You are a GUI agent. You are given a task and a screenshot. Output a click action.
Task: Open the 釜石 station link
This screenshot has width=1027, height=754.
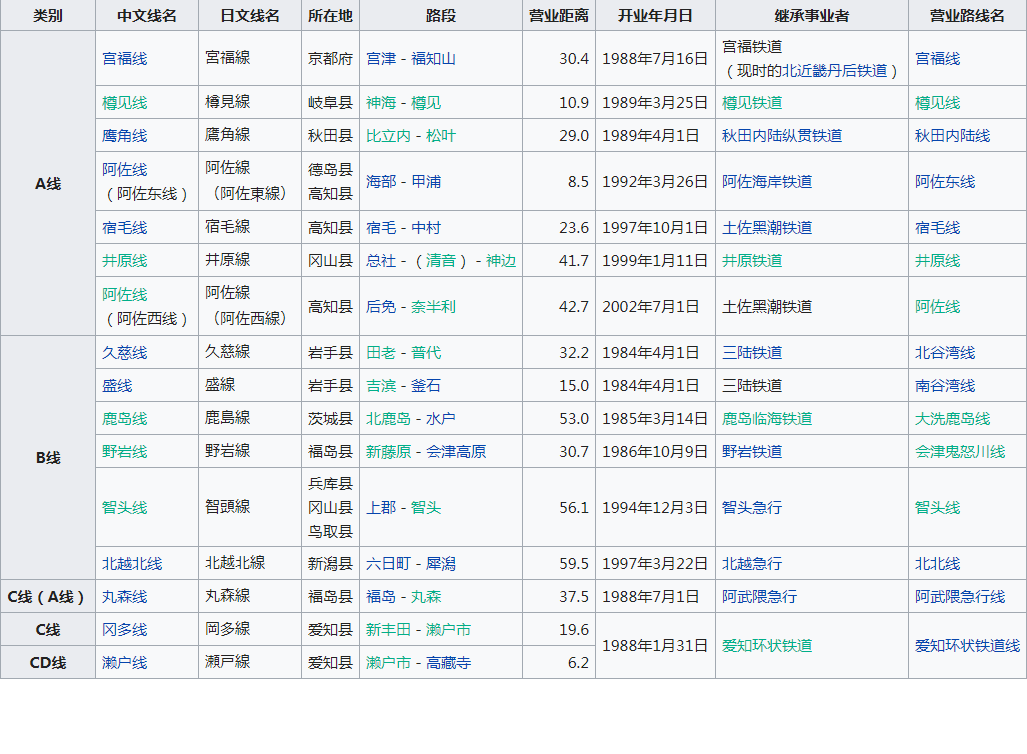[x=426, y=386]
